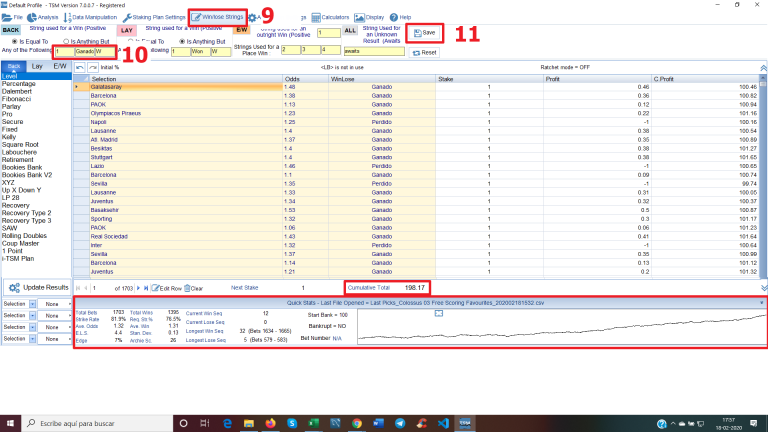This screenshot has height=432, width=768.
Task: Jump to first record navigation icon
Action: (x=78, y=288)
